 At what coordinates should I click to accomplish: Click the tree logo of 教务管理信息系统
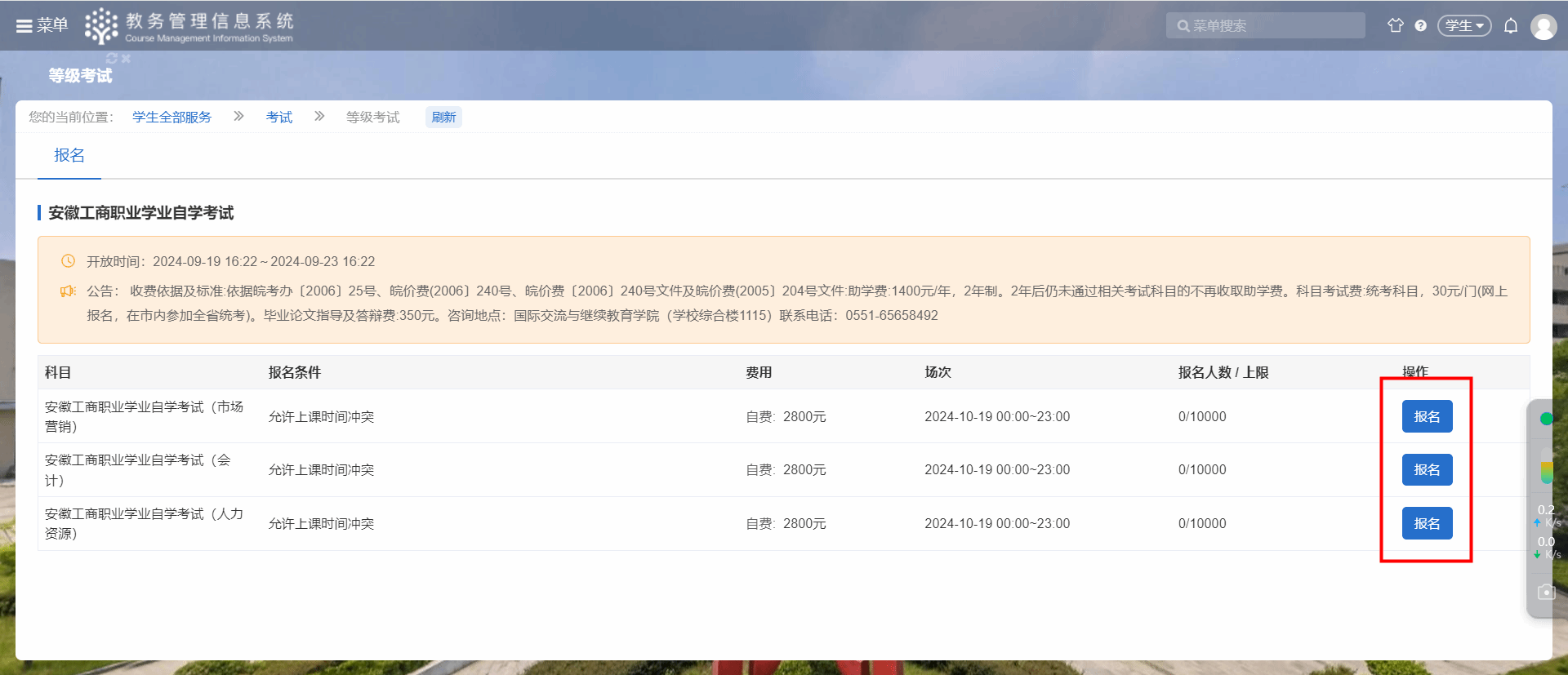click(x=101, y=25)
